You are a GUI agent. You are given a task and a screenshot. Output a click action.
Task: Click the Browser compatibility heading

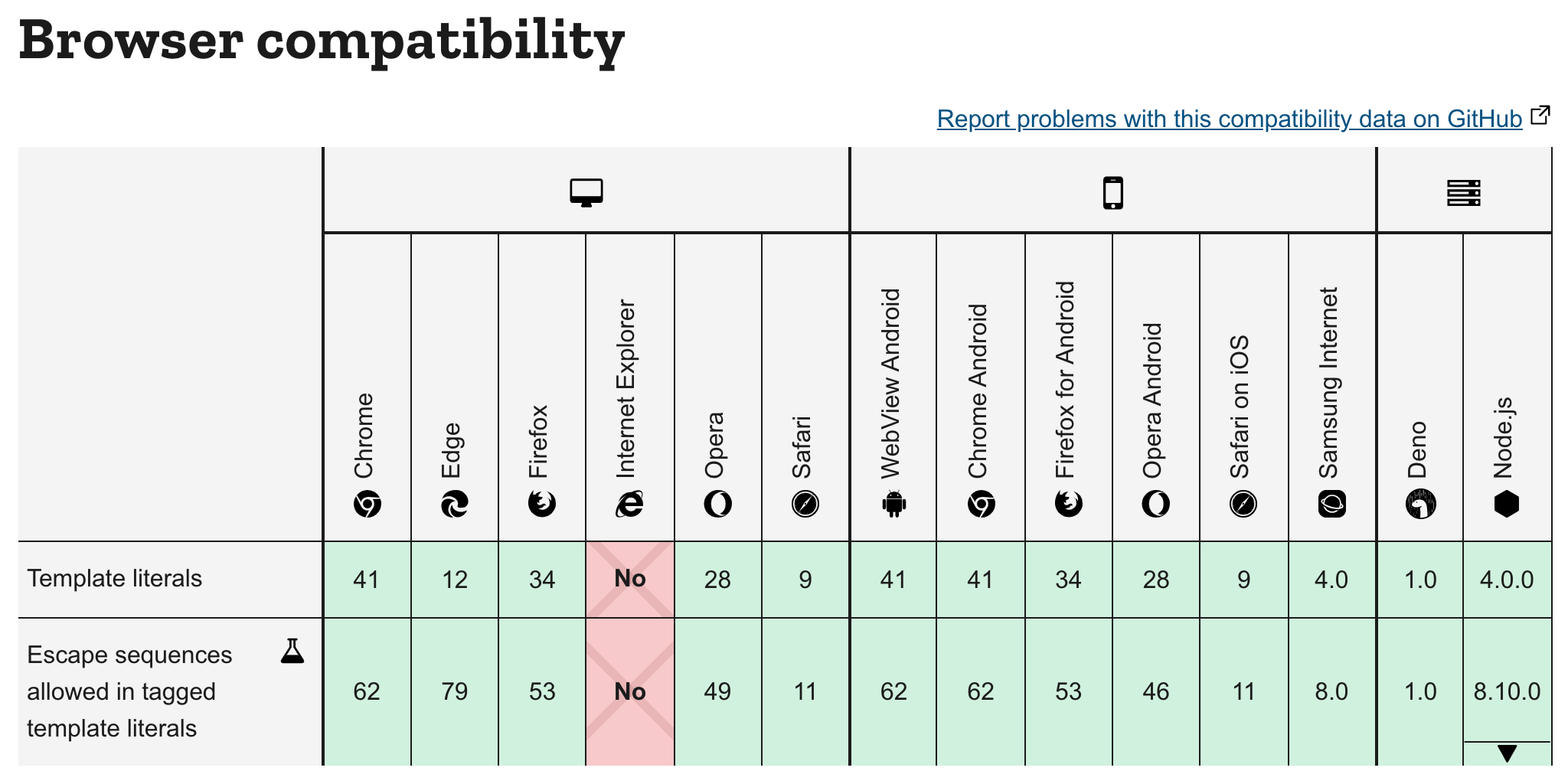[322, 40]
